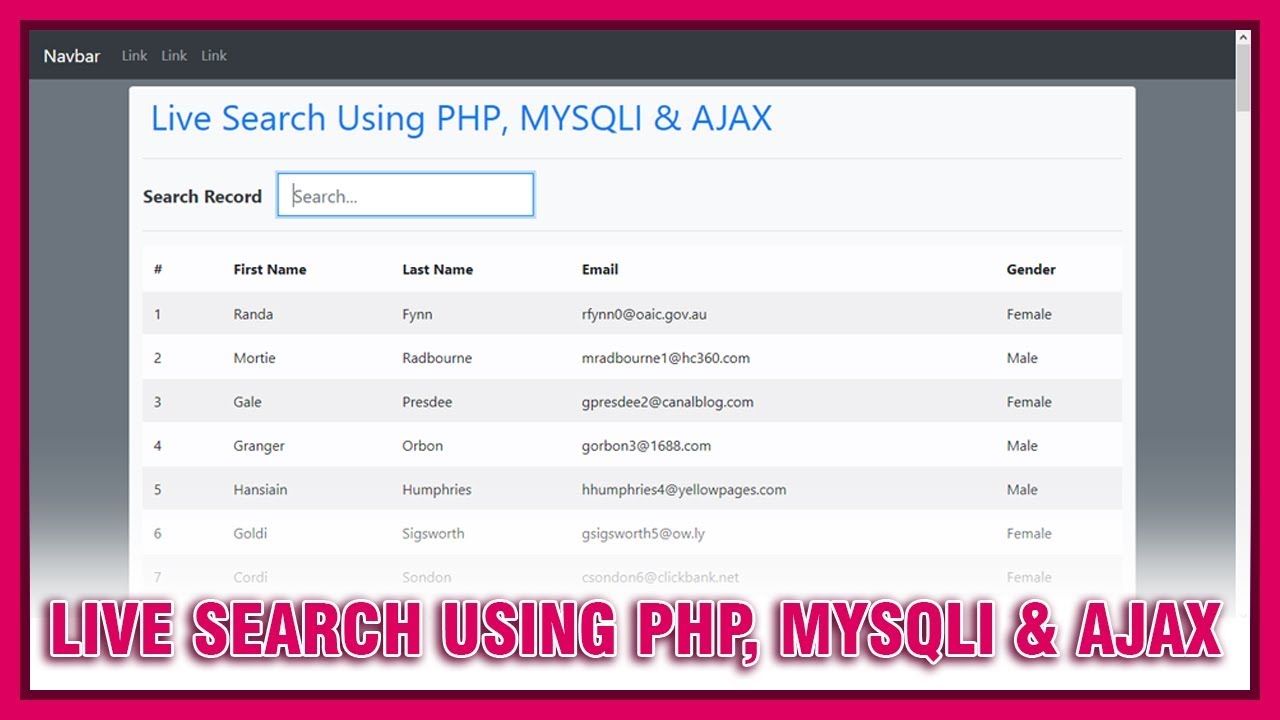Click Gender cell in Granger's row
Image resolution: width=1280 pixels, height=720 pixels.
1022,446
